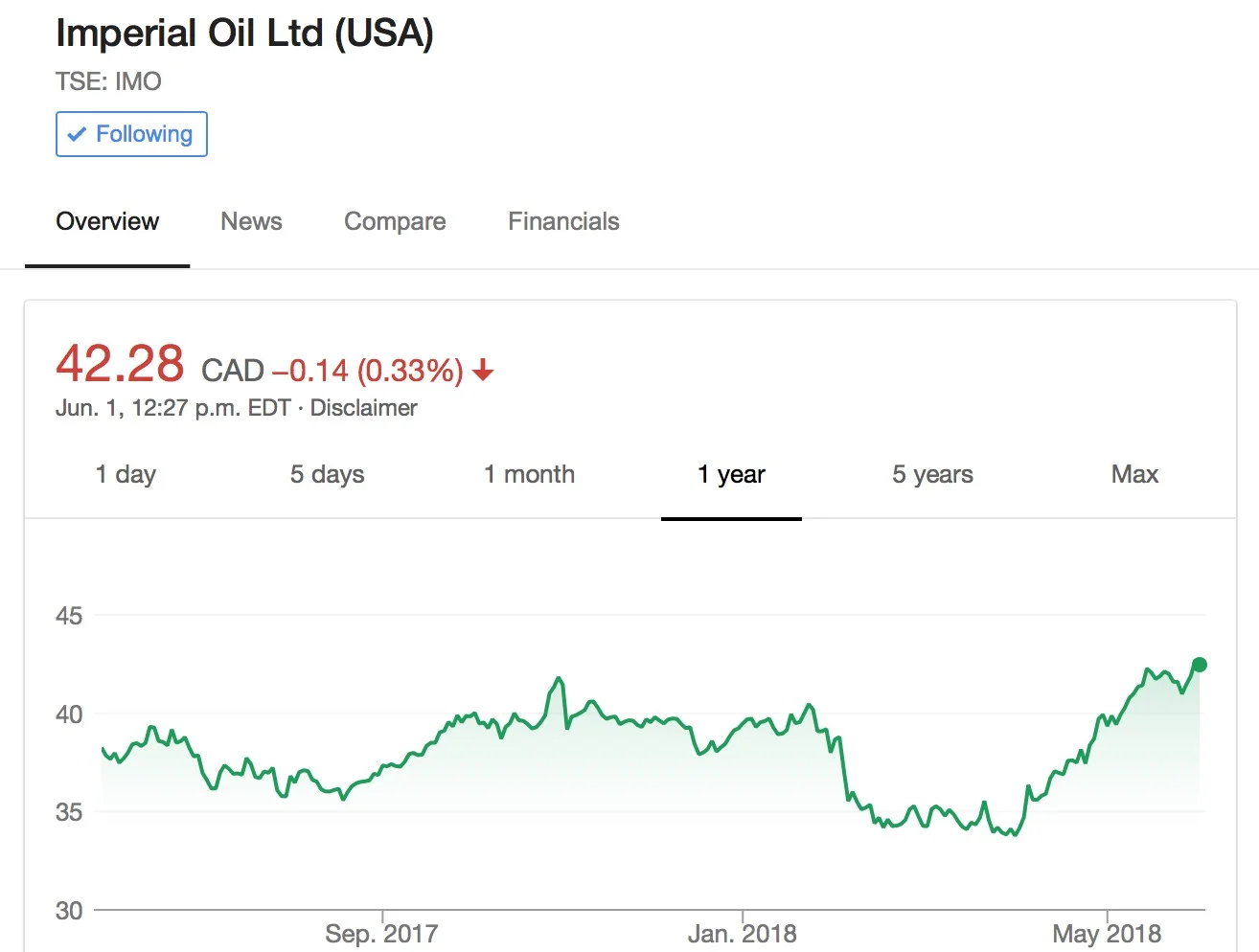The image size is (1259, 952).
Task: Click the 45 y-axis label
Action: [69, 616]
